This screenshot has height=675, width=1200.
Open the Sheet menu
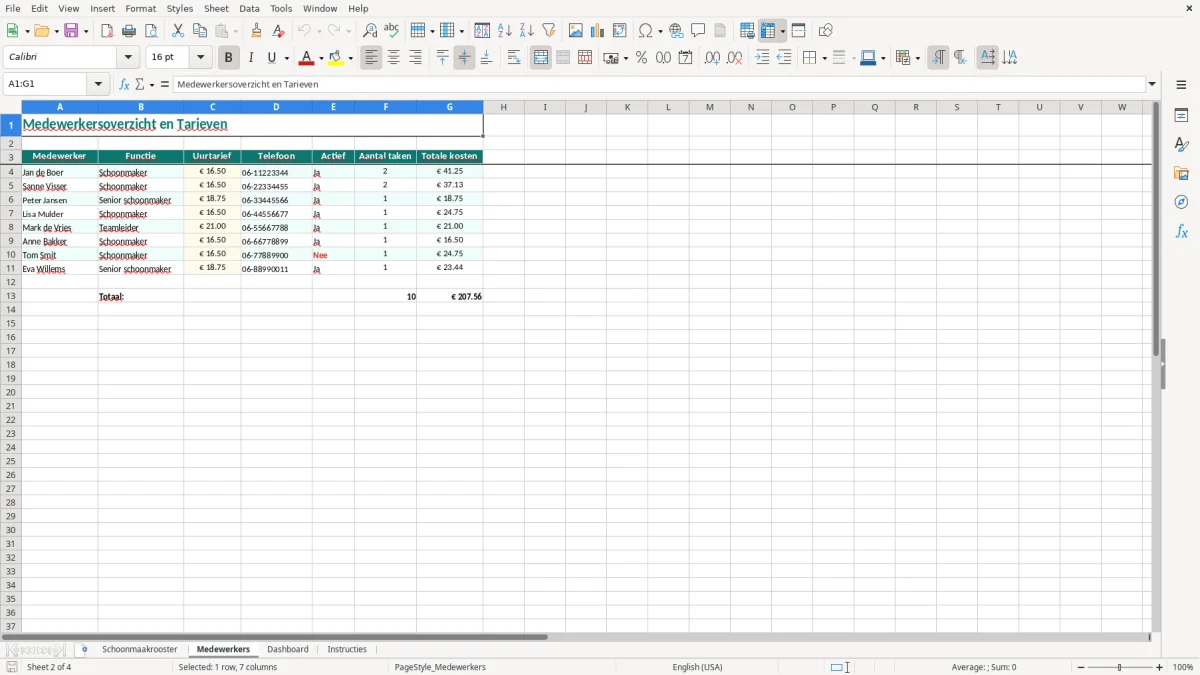pos(216,8)
